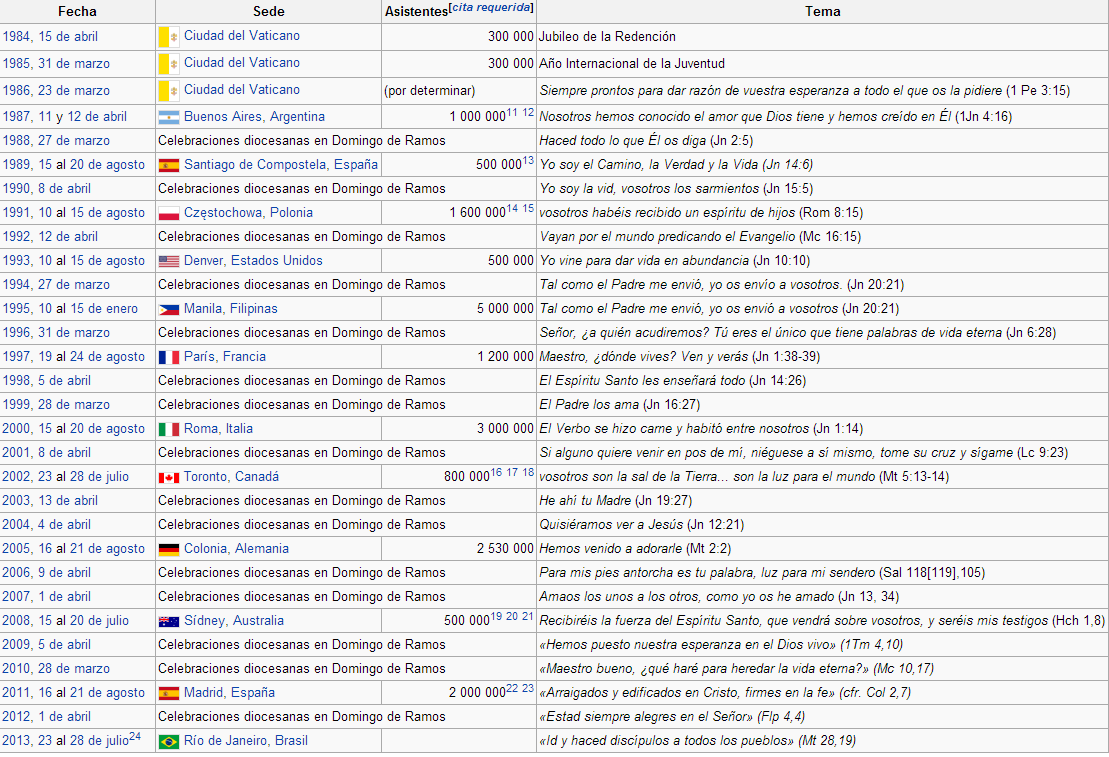The width and height of the screenshot is (1109, 757).
Task: Click the "2 530 000" attendance value for Colonia
Action: pos(505,548)
